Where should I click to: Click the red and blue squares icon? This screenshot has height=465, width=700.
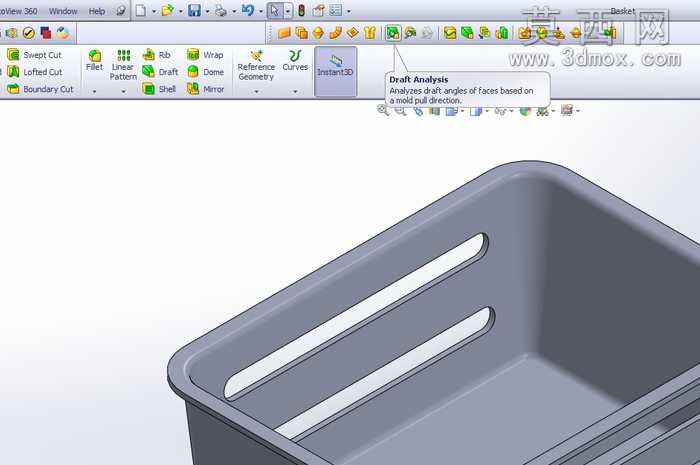pyautogui.click(x=46, y=33)
